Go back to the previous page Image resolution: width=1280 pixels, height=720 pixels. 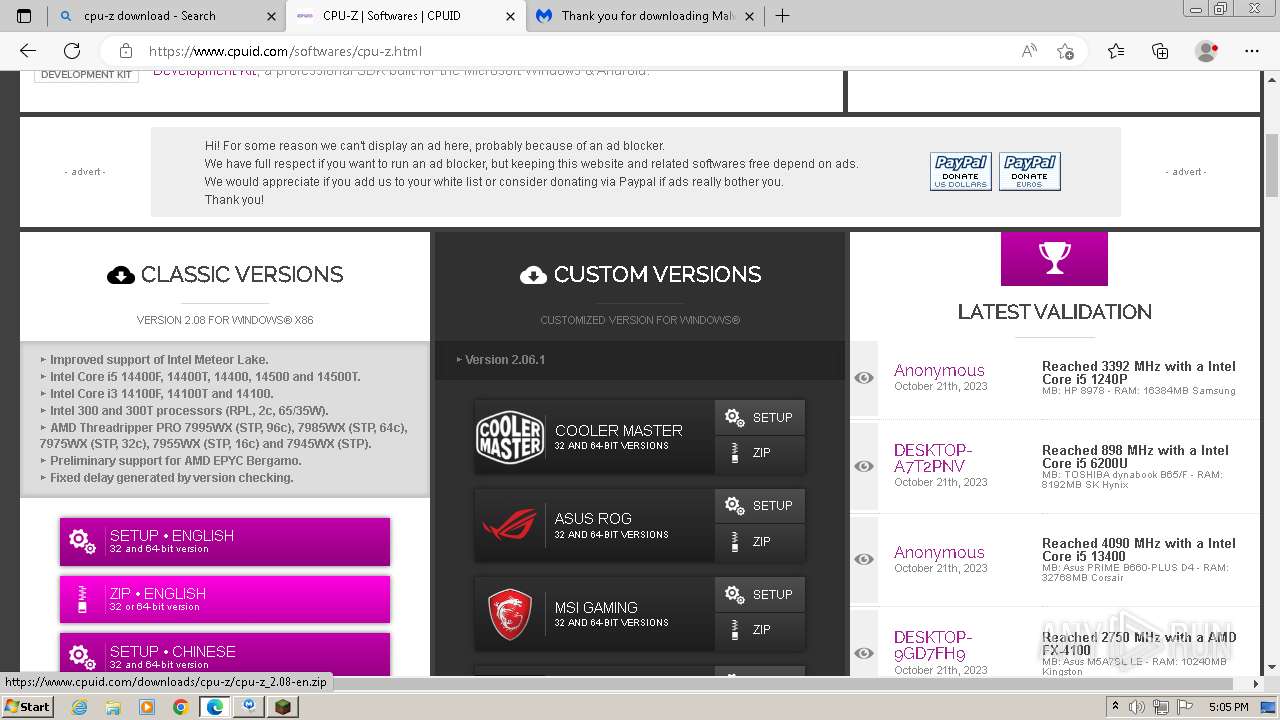[x=28, y=51]
